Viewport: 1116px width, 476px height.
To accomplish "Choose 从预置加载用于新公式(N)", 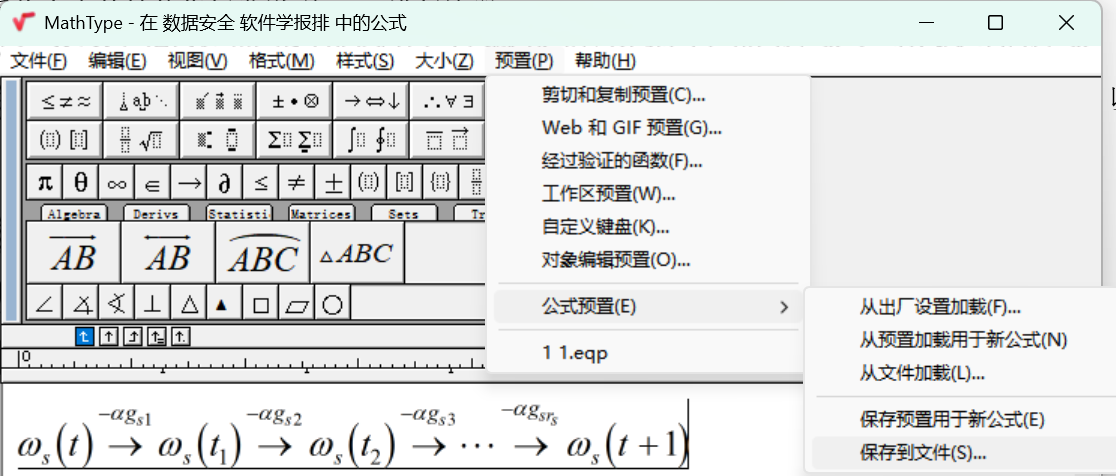I will tap(962, 340).
